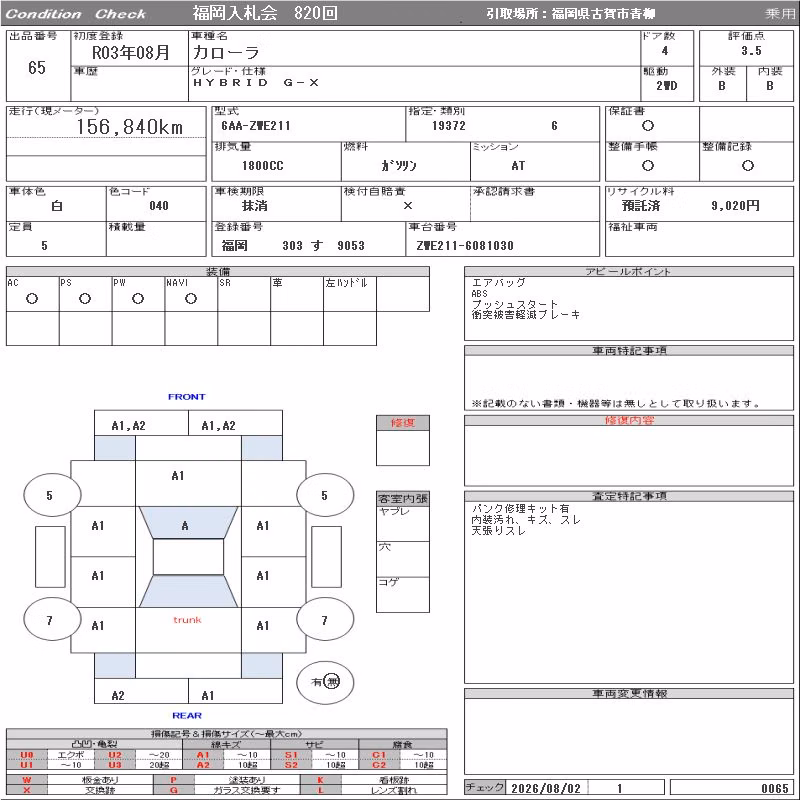
Task: Click the 客室内張 ヤブレ box
Action: (x=403, y=524)
